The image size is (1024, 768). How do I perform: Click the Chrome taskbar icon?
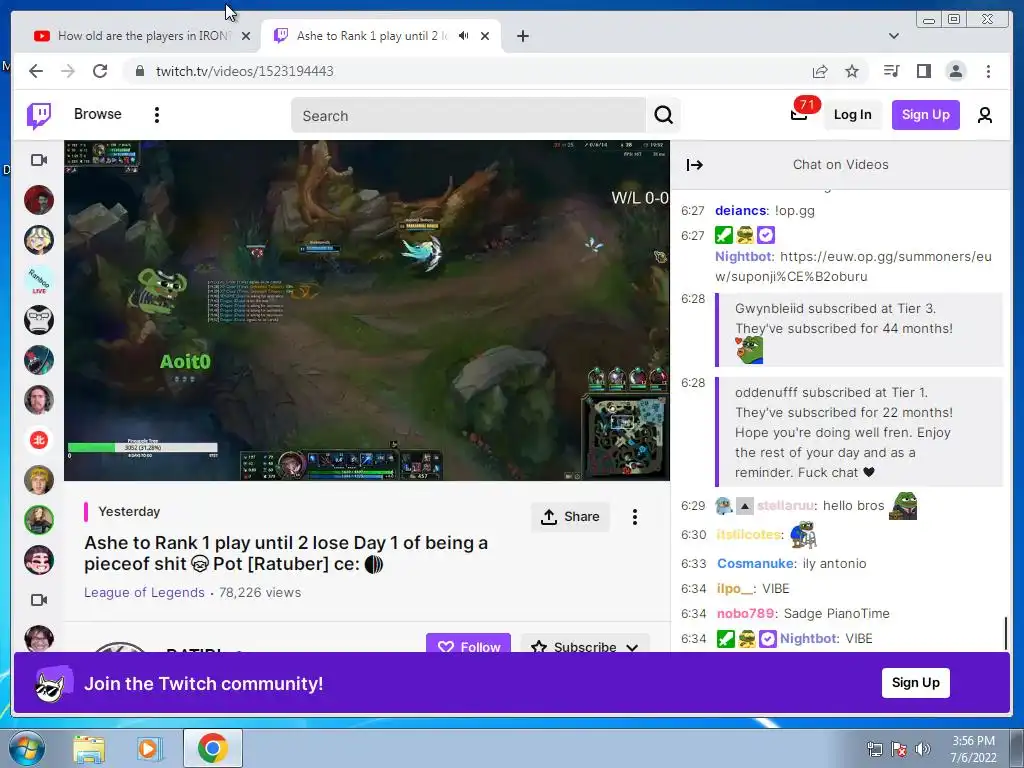pos(212,748)
